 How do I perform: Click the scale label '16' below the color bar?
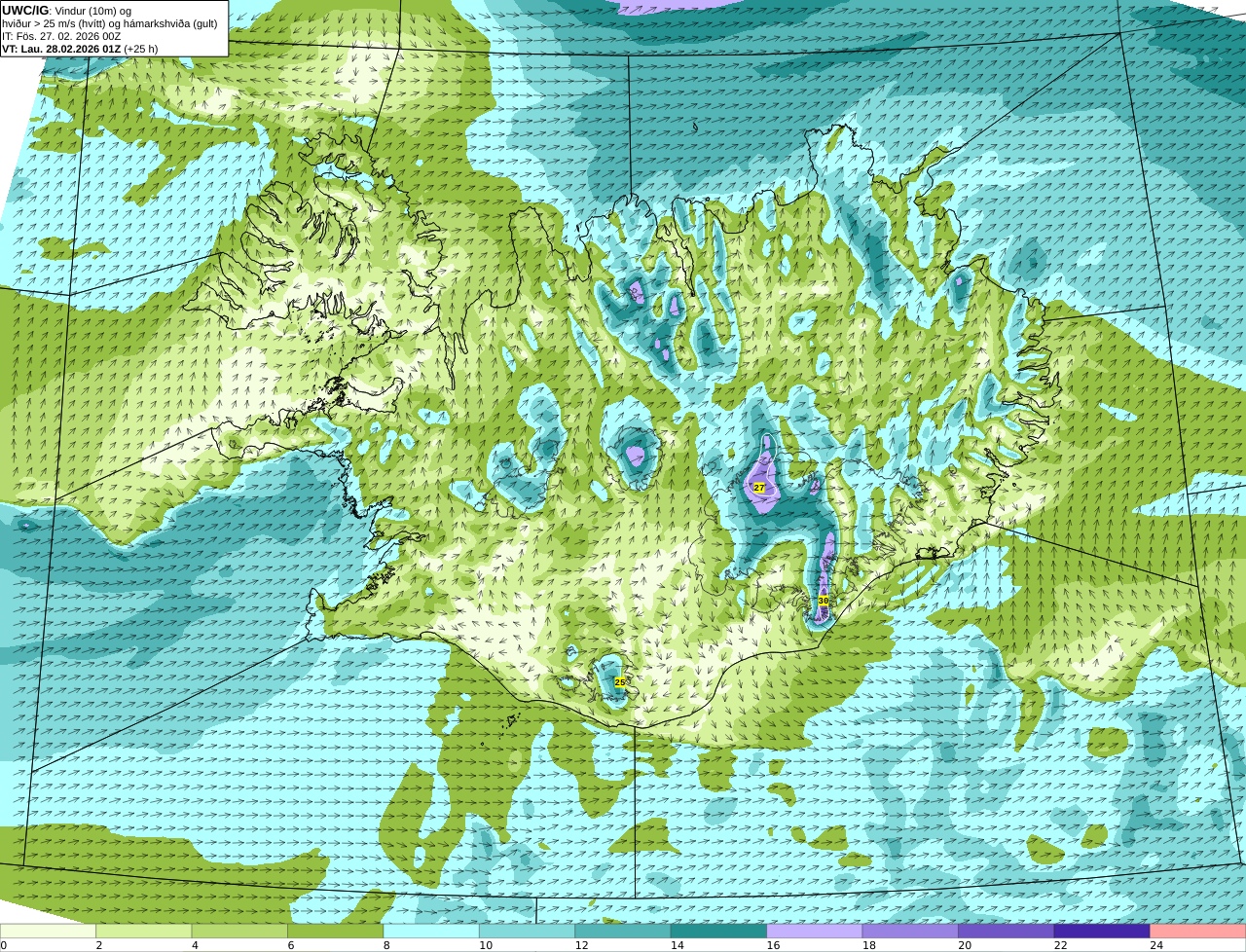(x=773, y=944)
